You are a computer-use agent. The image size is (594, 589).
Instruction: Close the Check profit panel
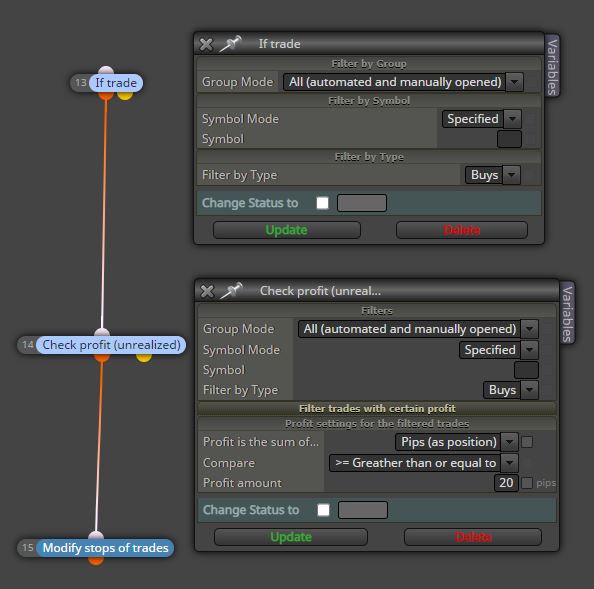[207, 291]
